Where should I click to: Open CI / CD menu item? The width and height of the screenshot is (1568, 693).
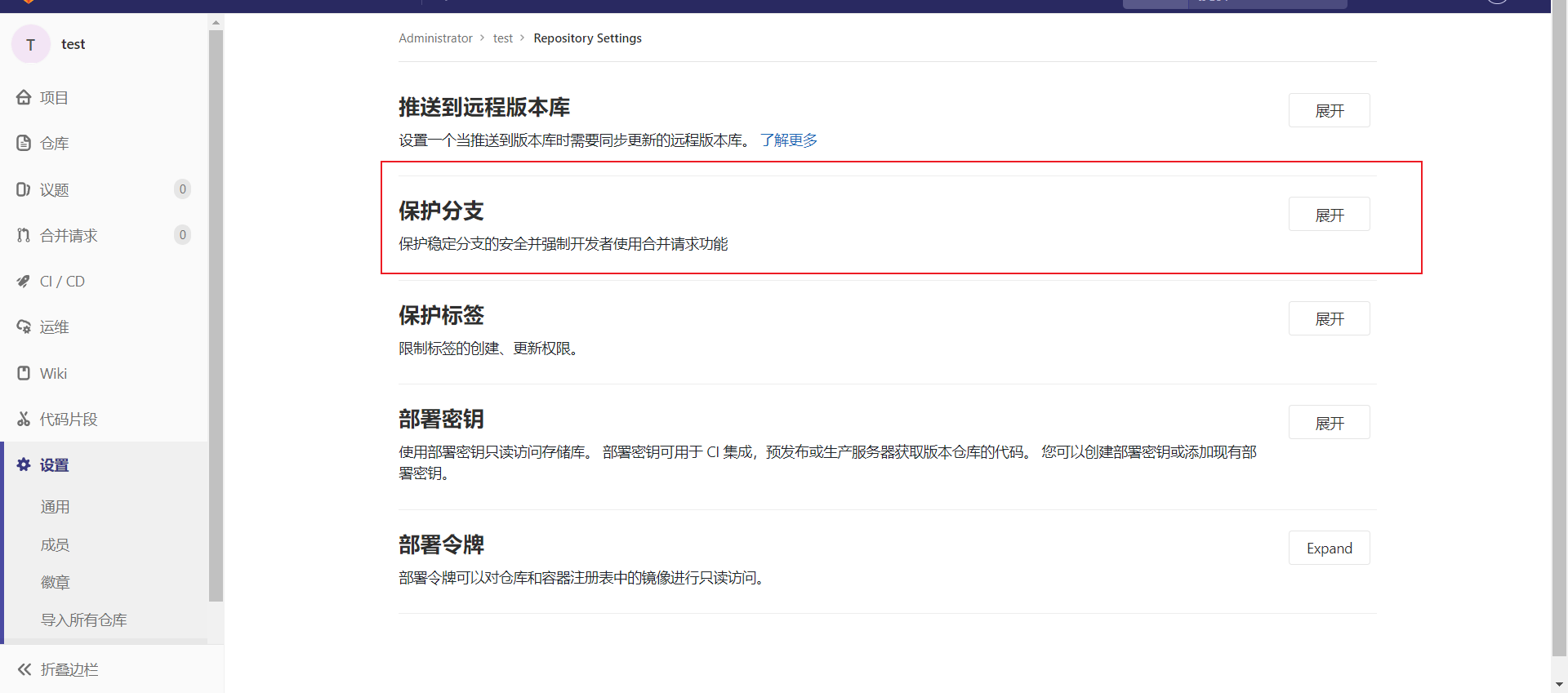pos(104,281)
